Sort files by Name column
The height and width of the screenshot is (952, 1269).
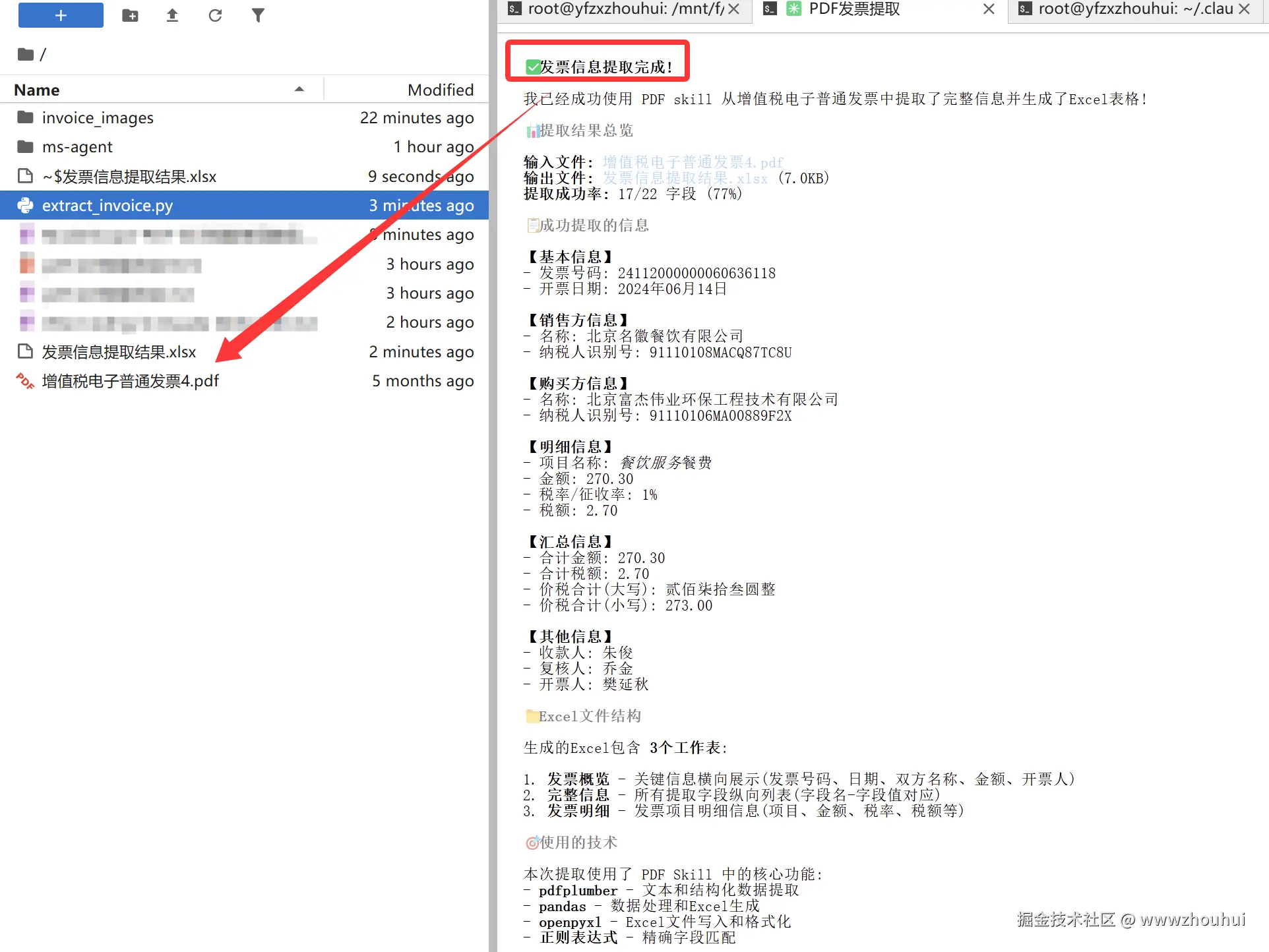tap(37, 90)
